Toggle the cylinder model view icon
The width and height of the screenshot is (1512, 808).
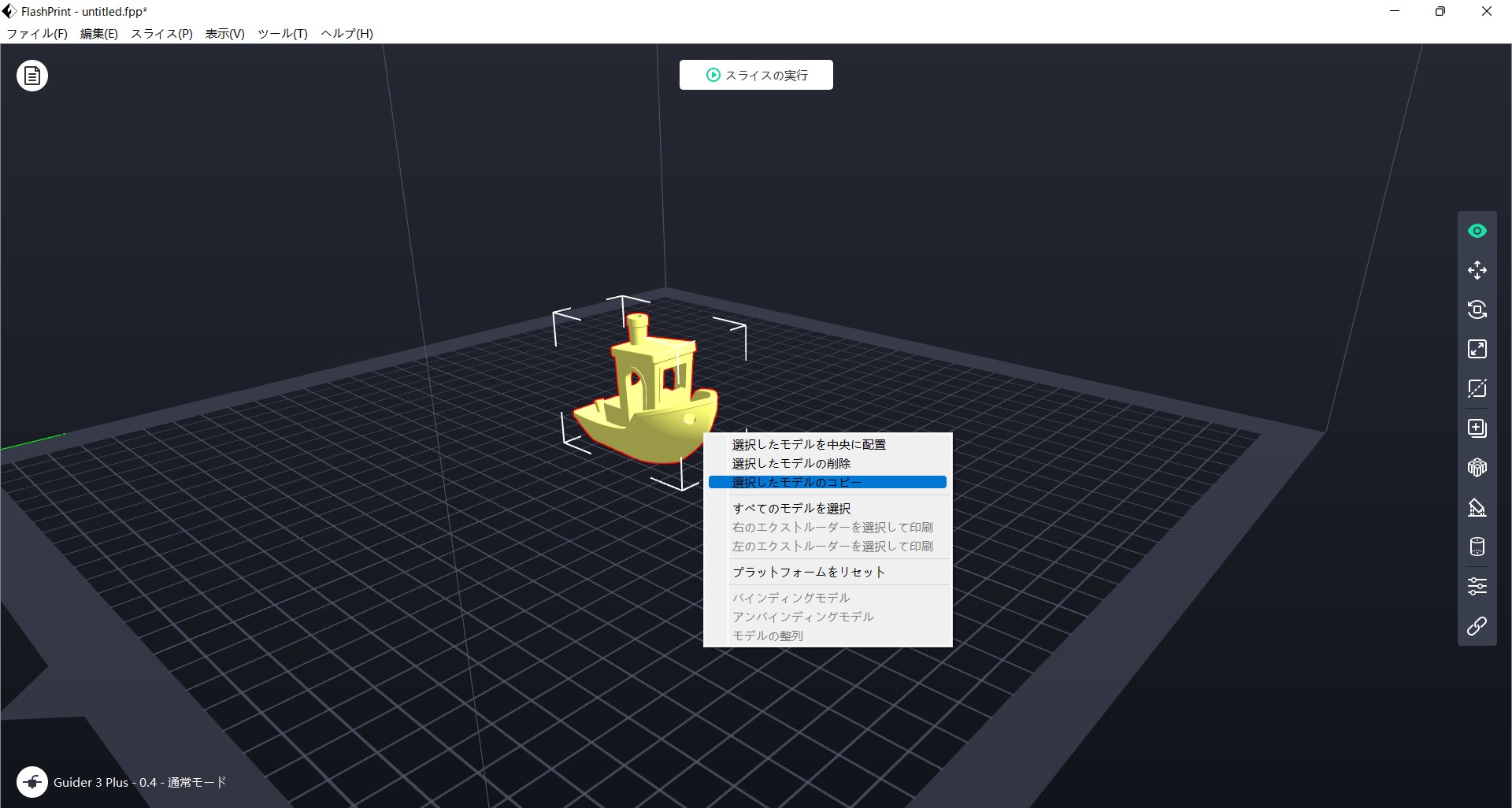click(x=1477, y=547)
